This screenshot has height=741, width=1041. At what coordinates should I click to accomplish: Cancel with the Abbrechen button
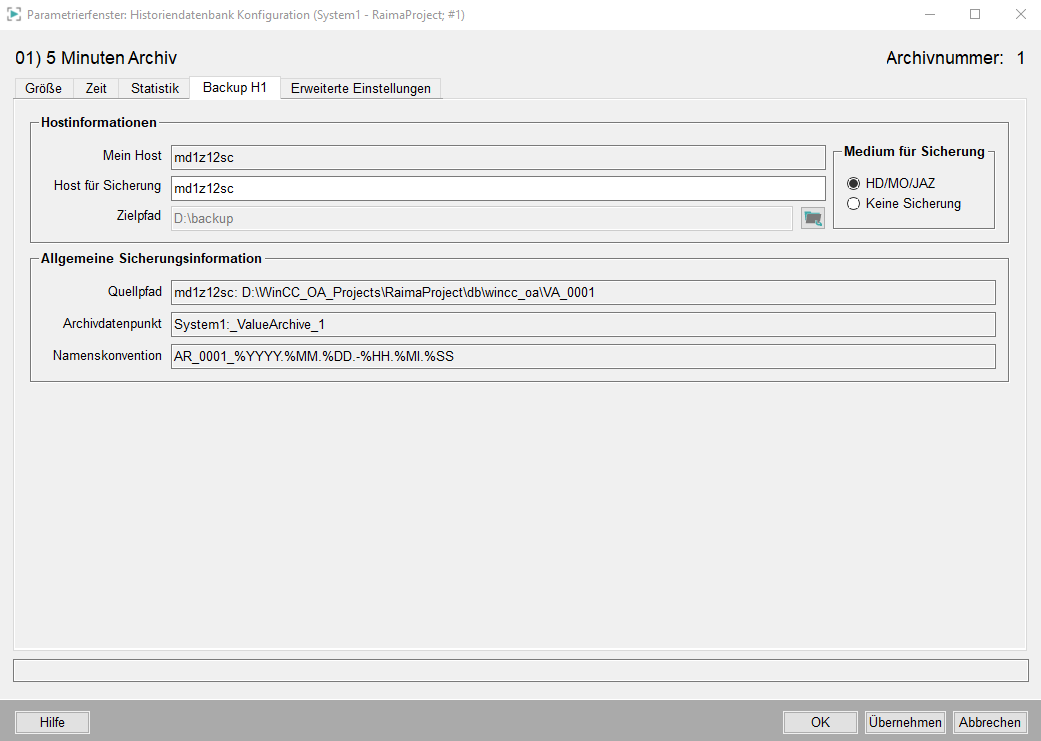click(x=989, y=722)
